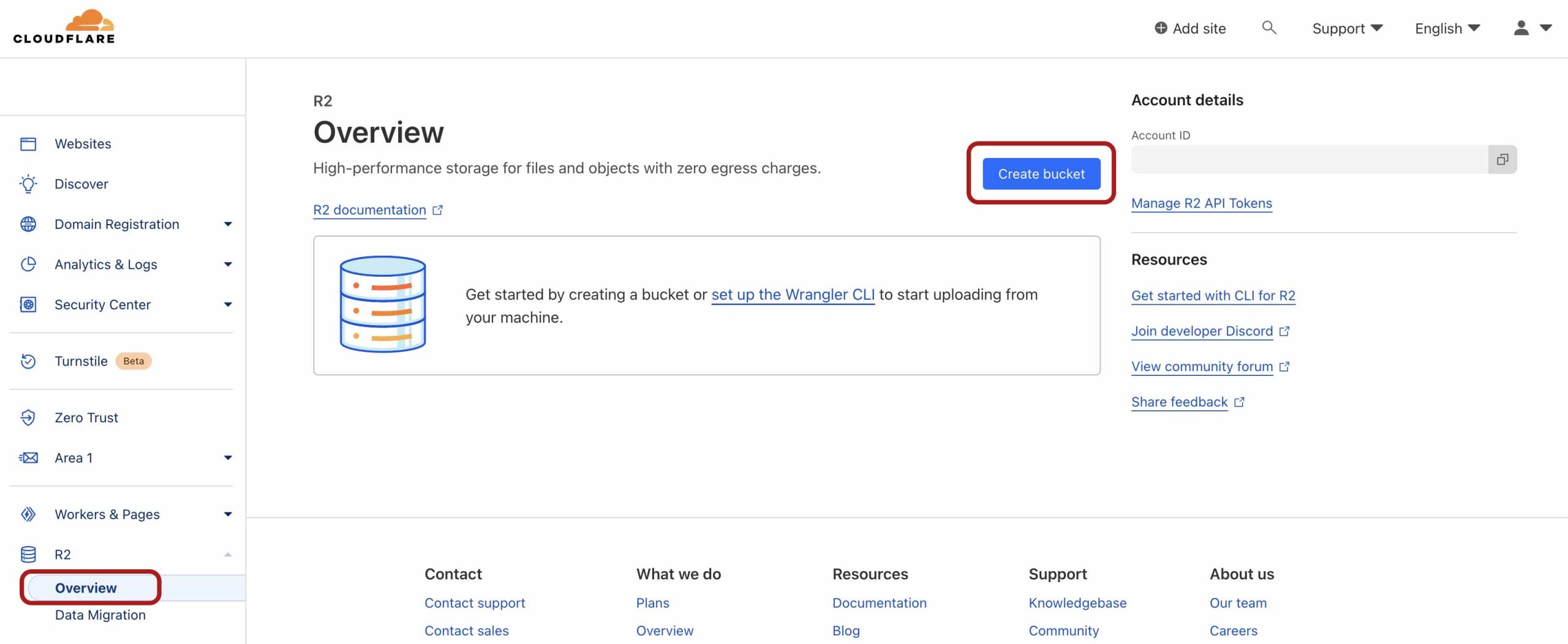1568x644 pixels.
Task: Select the Websites sidebar icon
Action: 28,143
